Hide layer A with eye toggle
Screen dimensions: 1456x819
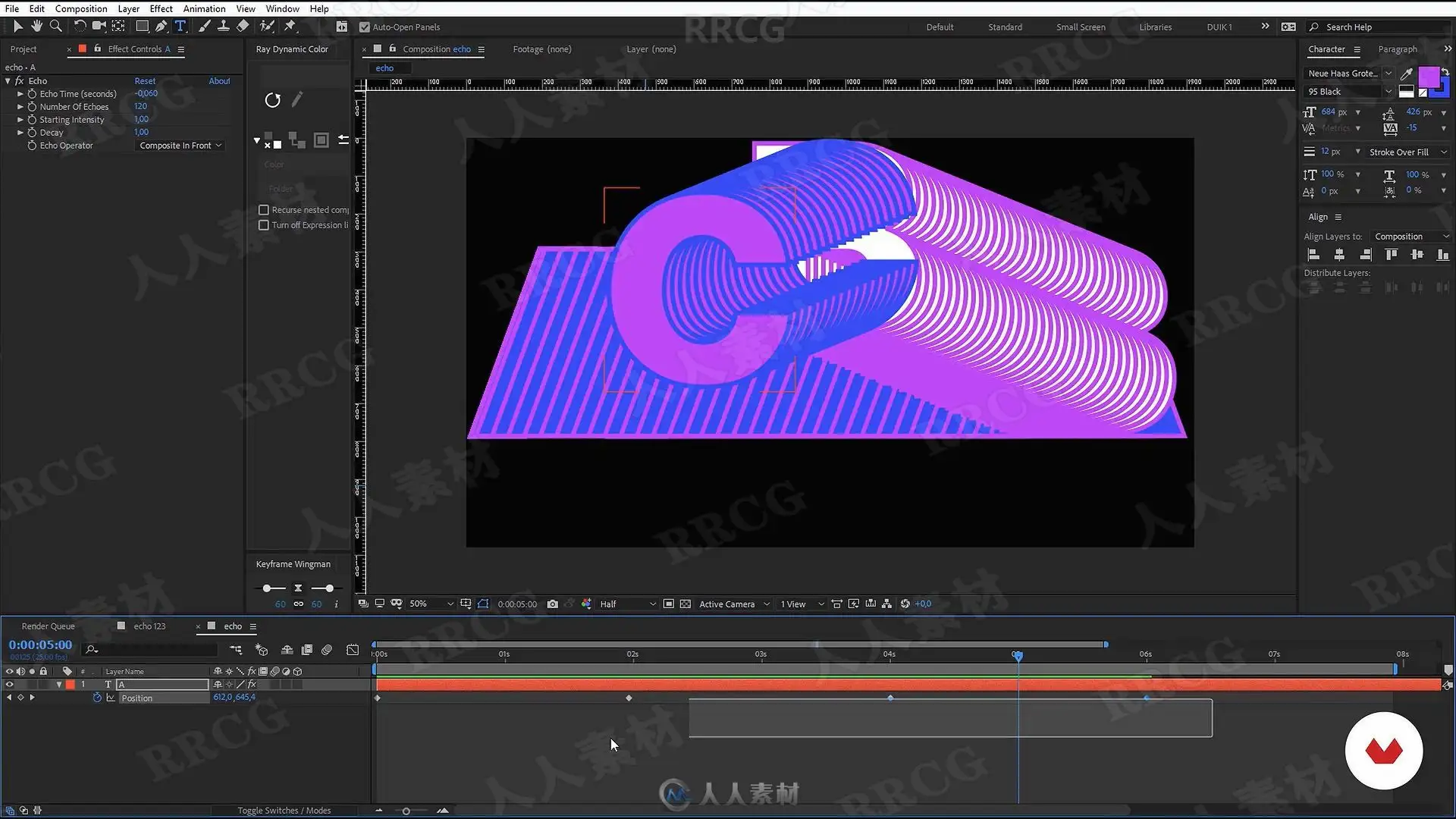click(x=10, y=685)
